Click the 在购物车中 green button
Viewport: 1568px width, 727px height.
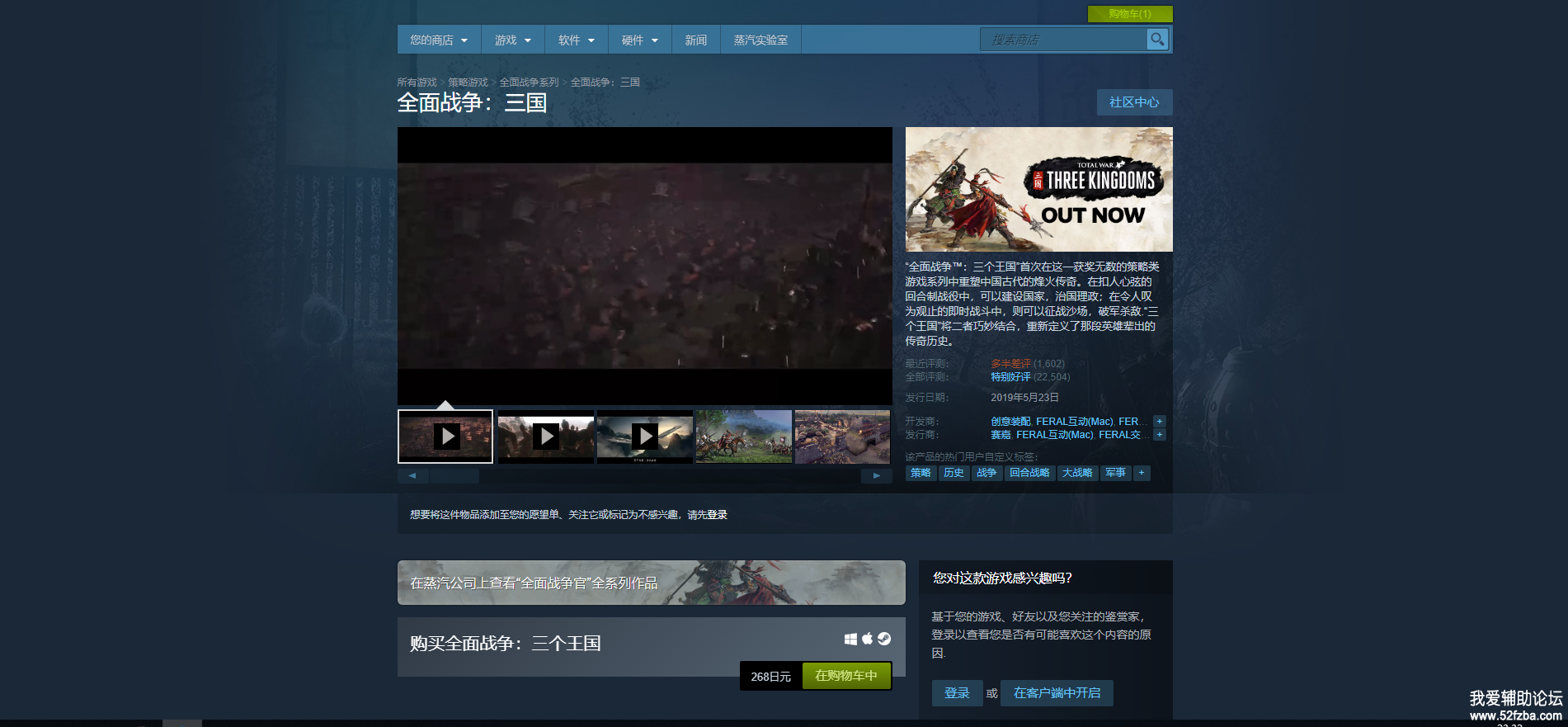coord(846,676)
